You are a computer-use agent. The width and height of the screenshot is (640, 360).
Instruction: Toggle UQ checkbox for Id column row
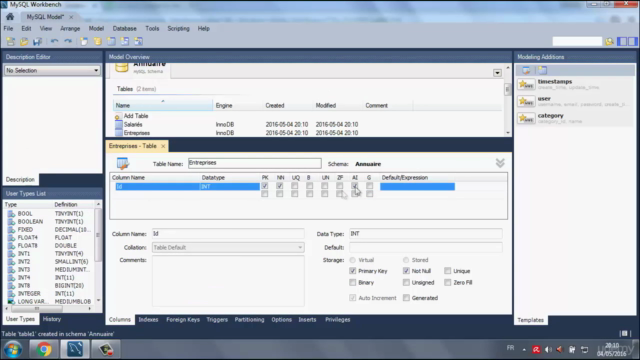tap(295, 186)
